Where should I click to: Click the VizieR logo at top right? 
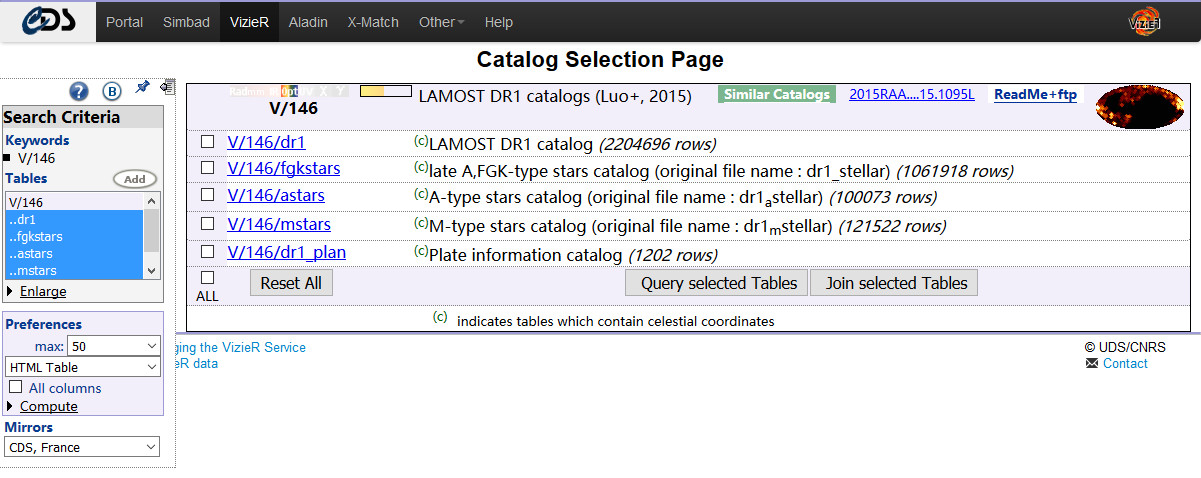(x=1143, y=21)
